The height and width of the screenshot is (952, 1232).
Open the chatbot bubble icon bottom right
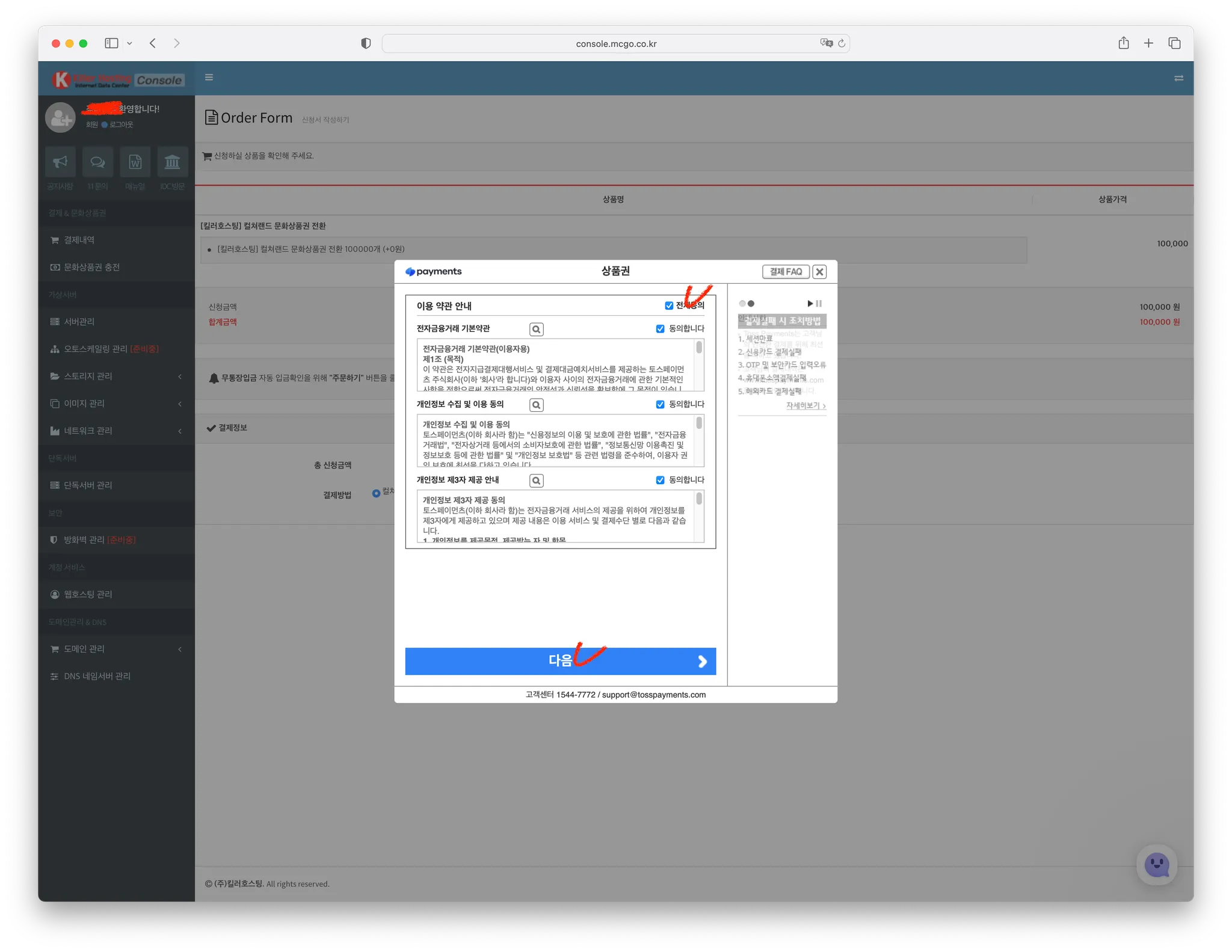tap(1156, 865)
